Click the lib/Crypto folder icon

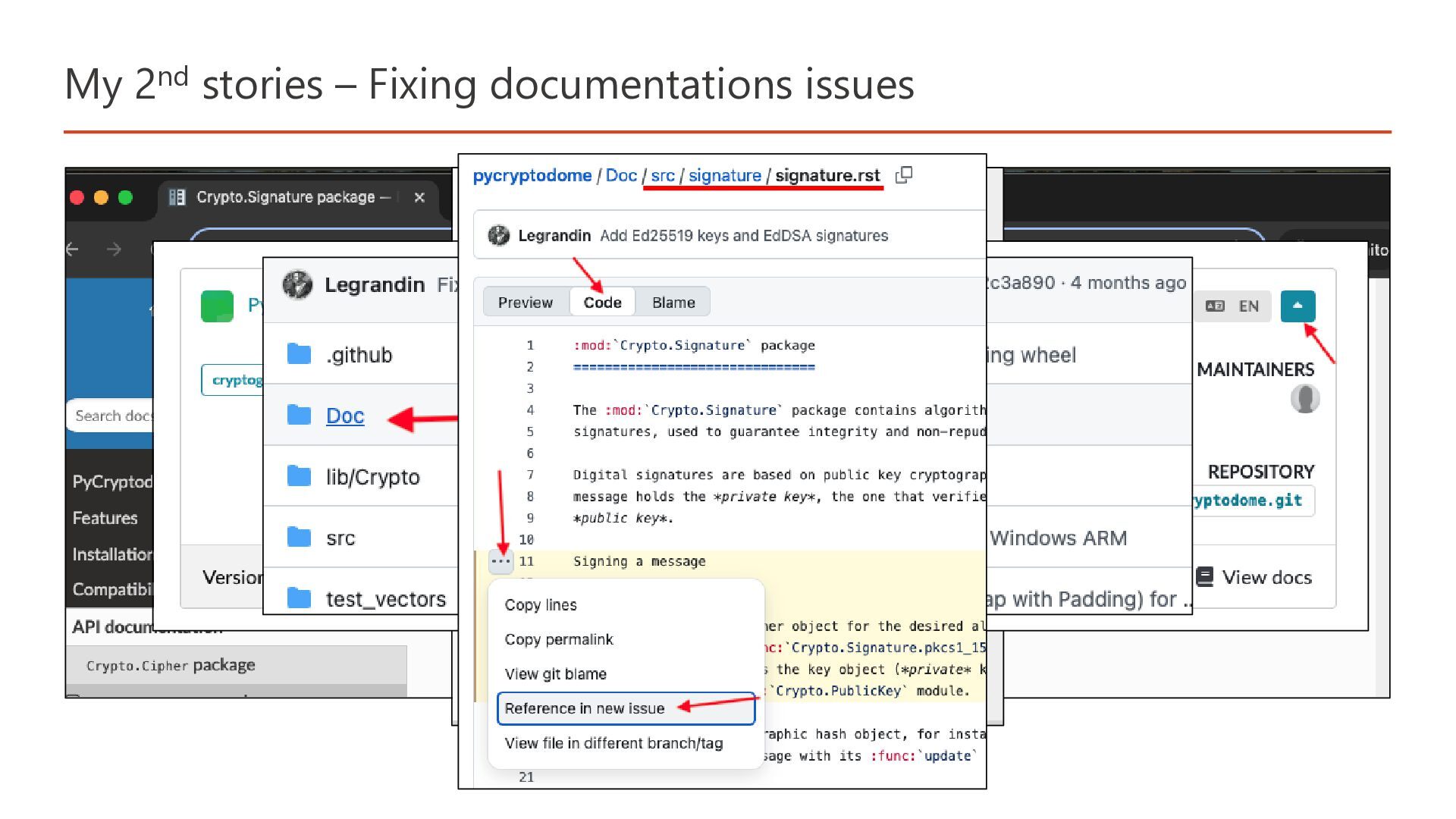coord(300,476)
